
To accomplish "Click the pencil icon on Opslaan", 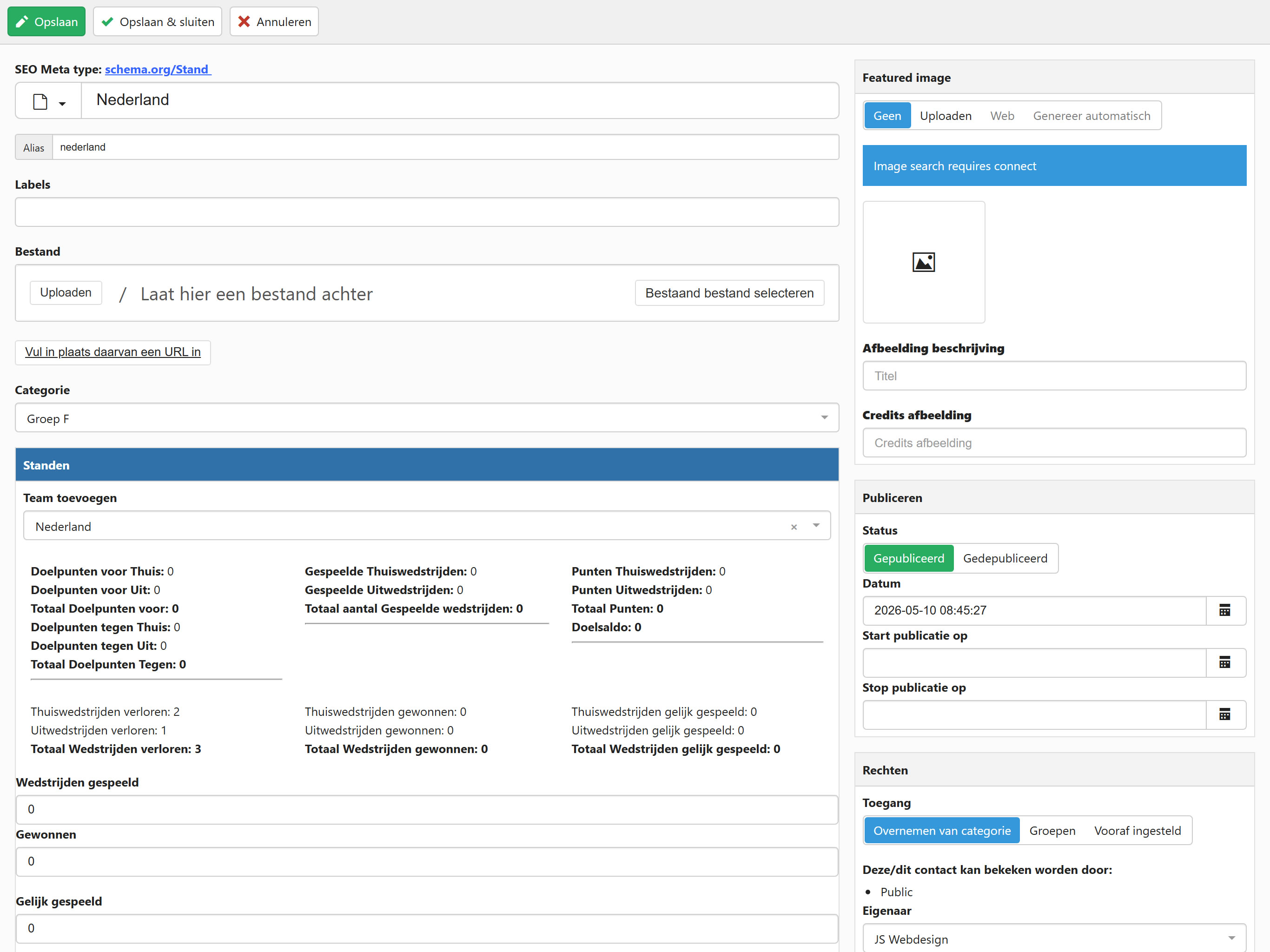I will 22,22.
